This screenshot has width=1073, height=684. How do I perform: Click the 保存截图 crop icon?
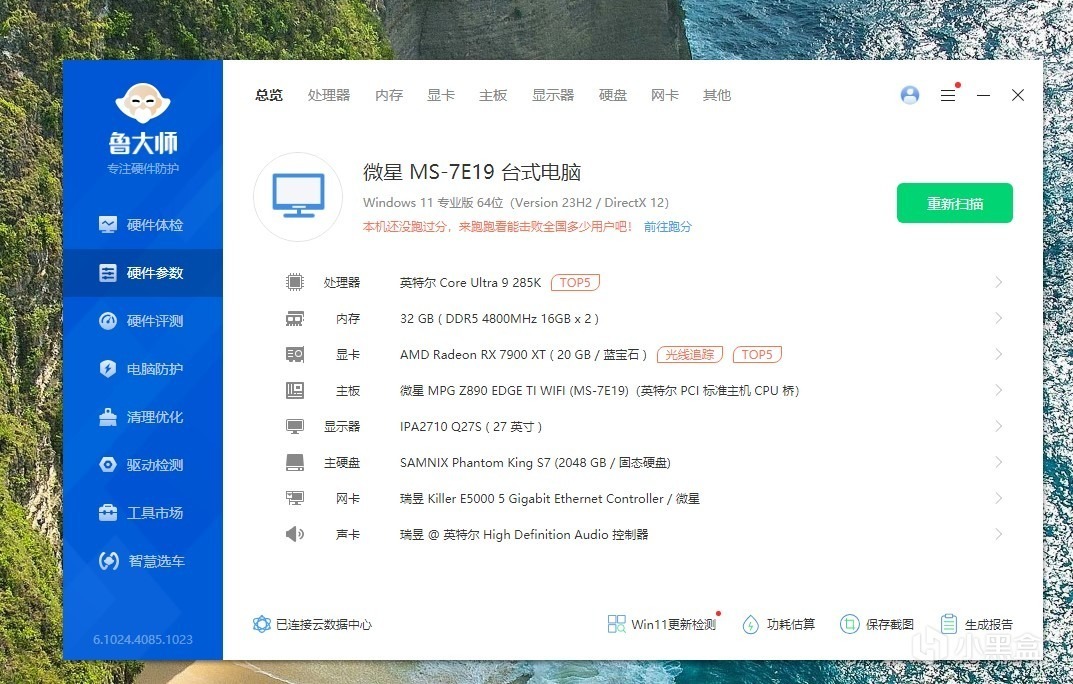click(x=849, y=624)
